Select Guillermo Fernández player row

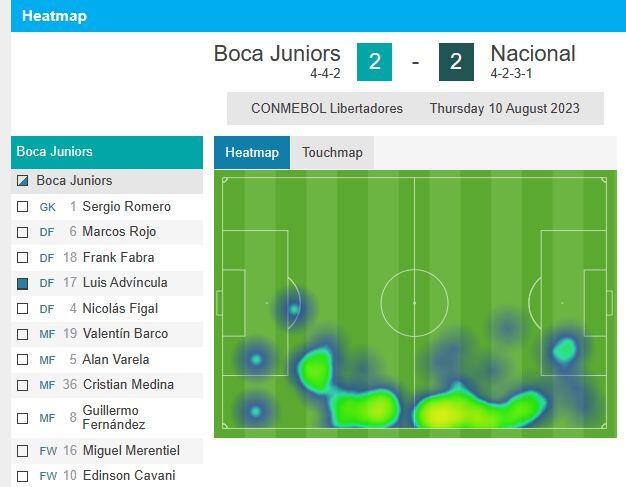click(x=110, y=418)
